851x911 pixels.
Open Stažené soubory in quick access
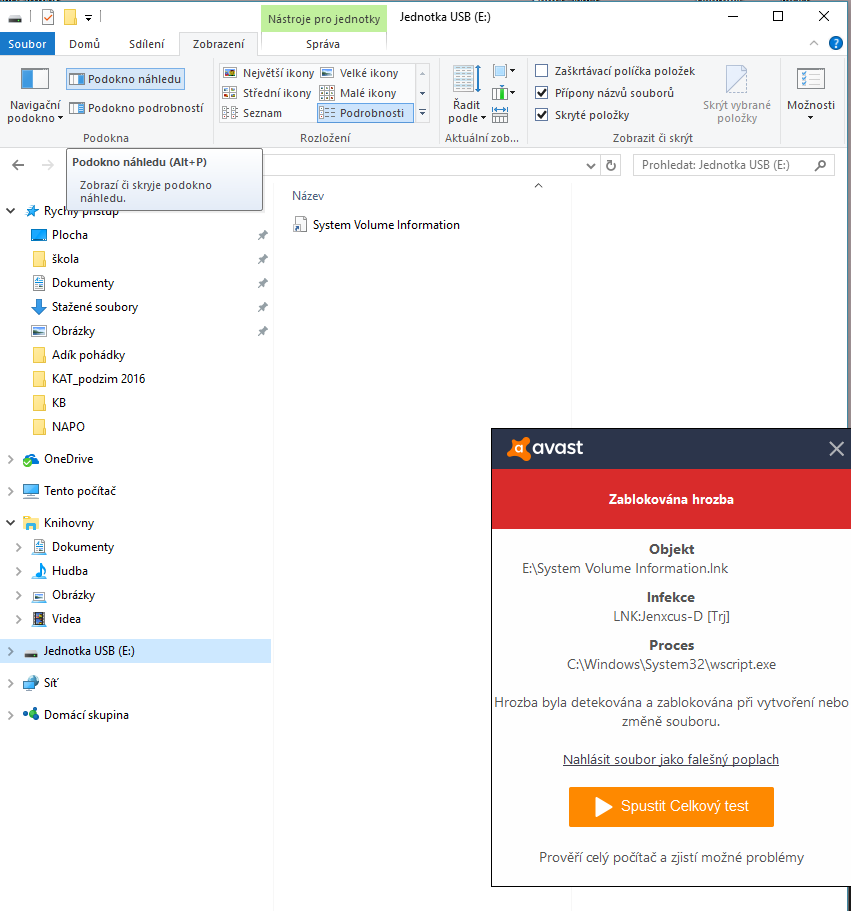95,307
